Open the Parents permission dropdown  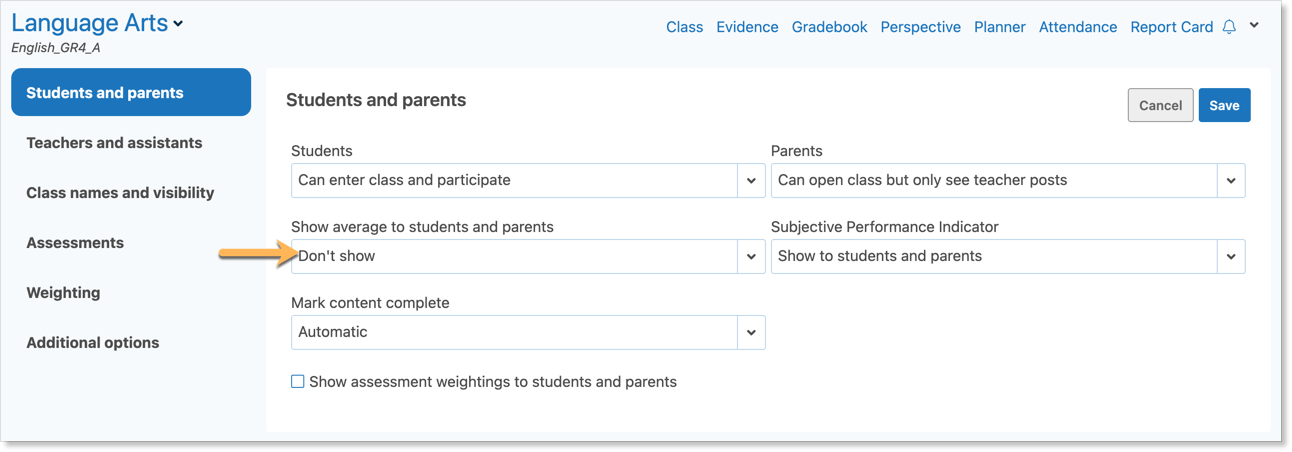(1008, 181)
